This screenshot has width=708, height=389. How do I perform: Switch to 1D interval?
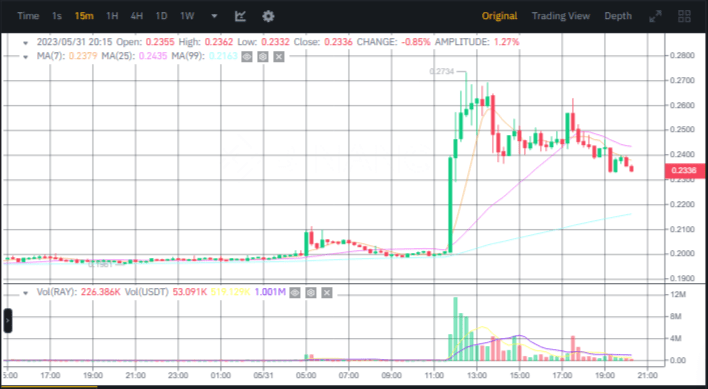[x=161, y=16]
